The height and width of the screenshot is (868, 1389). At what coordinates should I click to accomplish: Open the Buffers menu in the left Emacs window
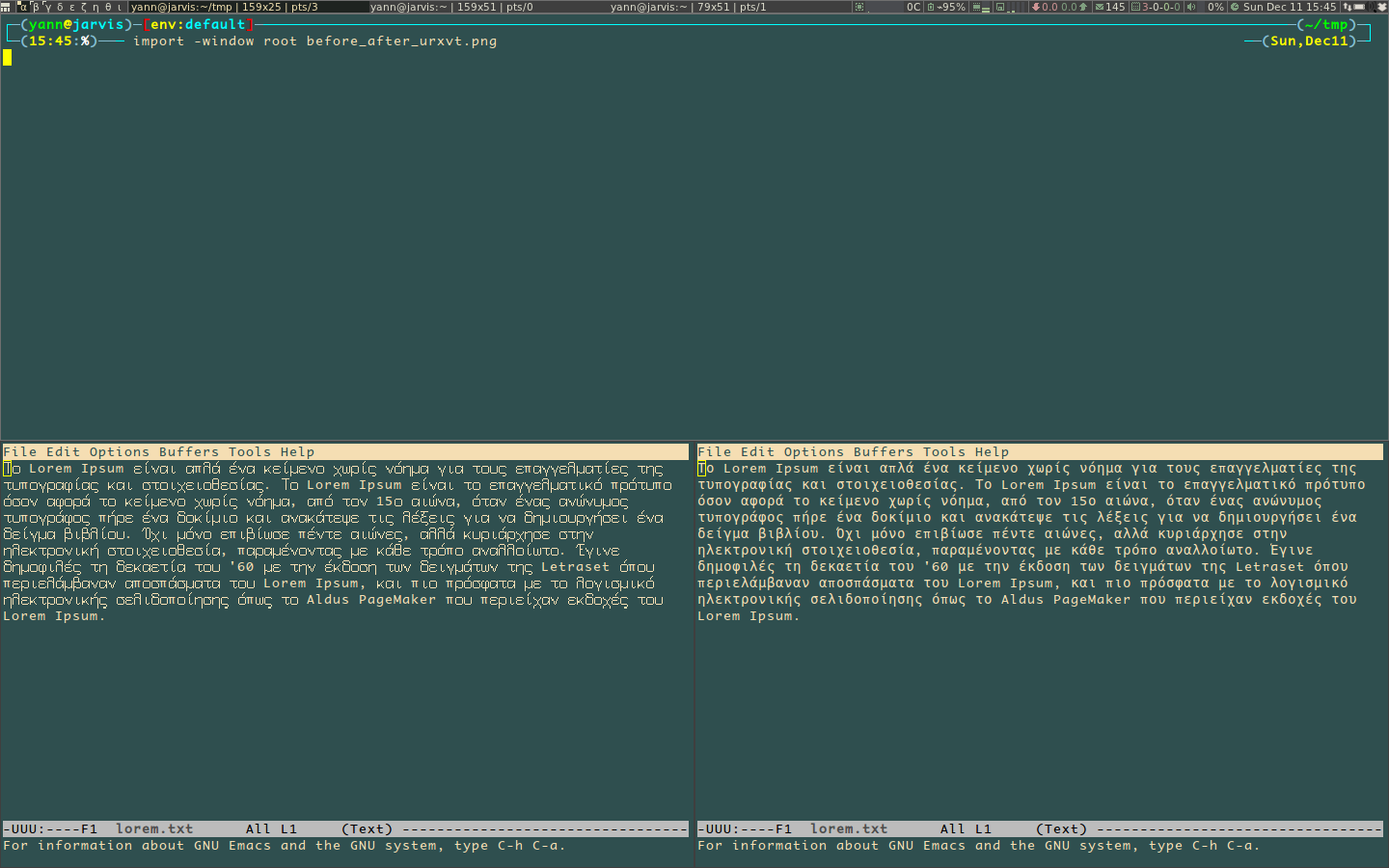[189, 451]
